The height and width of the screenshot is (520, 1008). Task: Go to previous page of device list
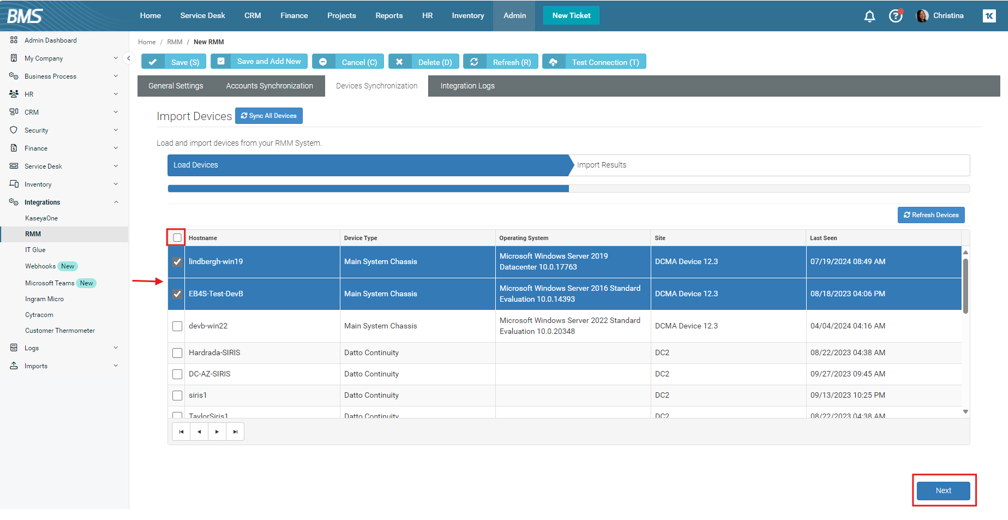tap(199, 432)
